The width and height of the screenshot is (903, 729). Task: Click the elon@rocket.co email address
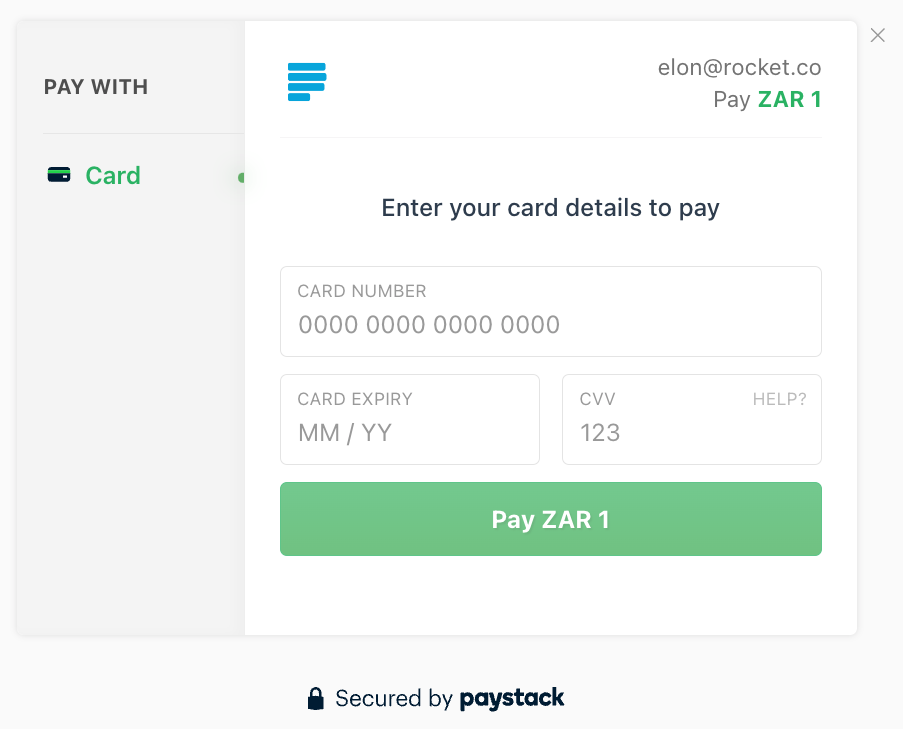(739, 68)
